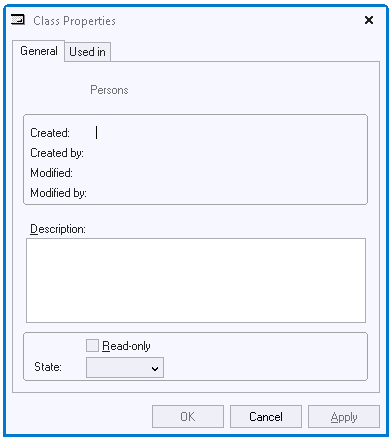
Task: Open the Used in tab
Action: click(87, 52)
